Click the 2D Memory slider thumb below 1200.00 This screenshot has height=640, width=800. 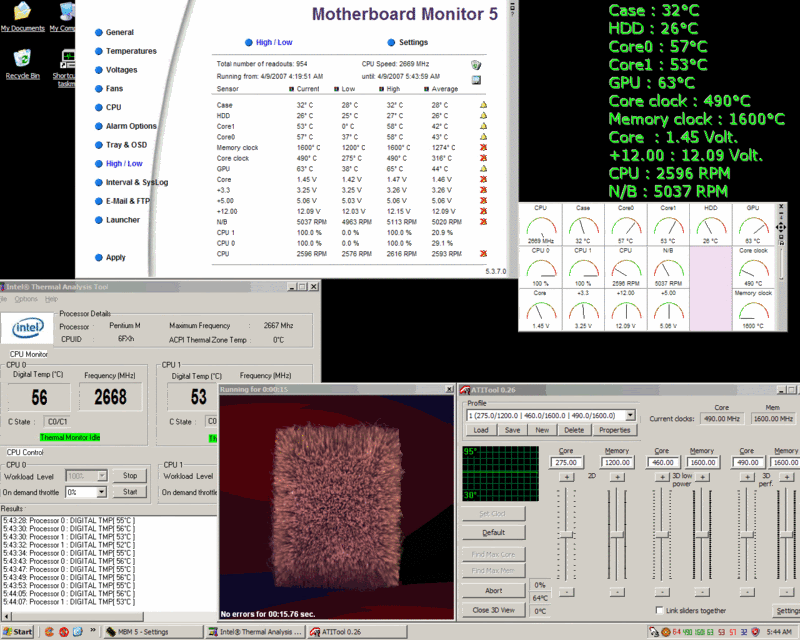617,534
